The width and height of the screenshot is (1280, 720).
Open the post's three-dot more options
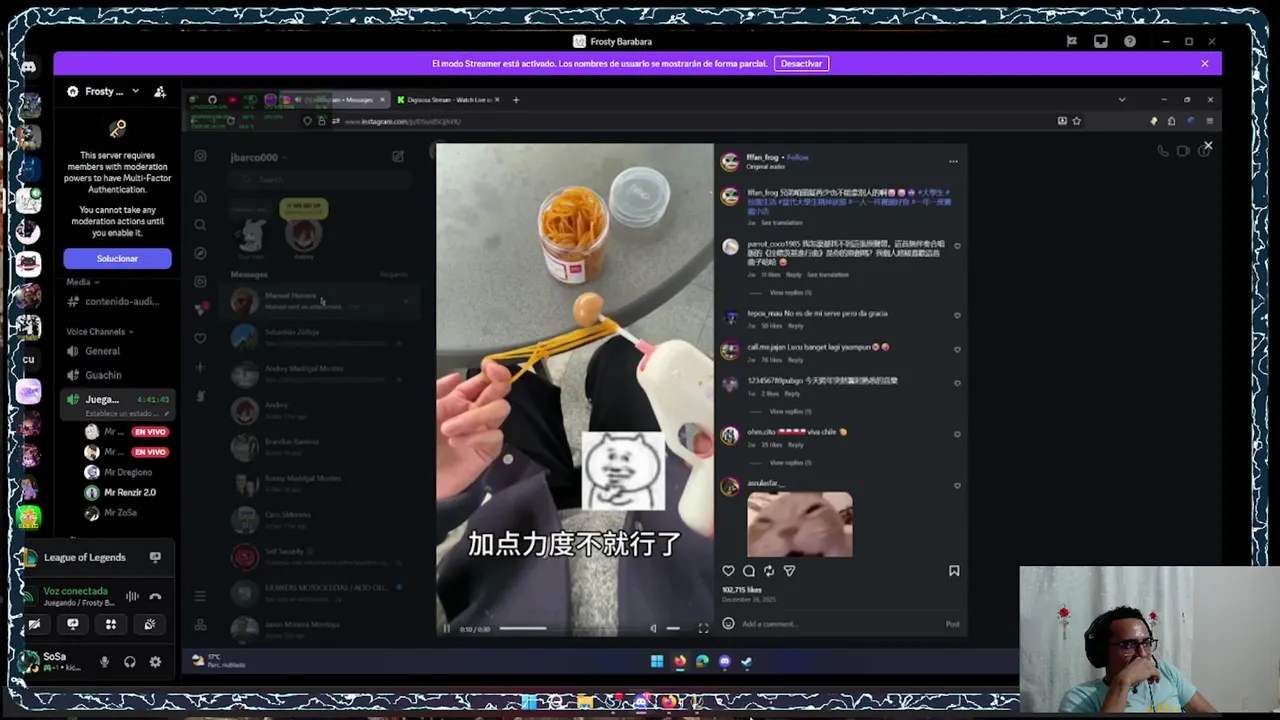pyautogui.click(x=953, y=161)
